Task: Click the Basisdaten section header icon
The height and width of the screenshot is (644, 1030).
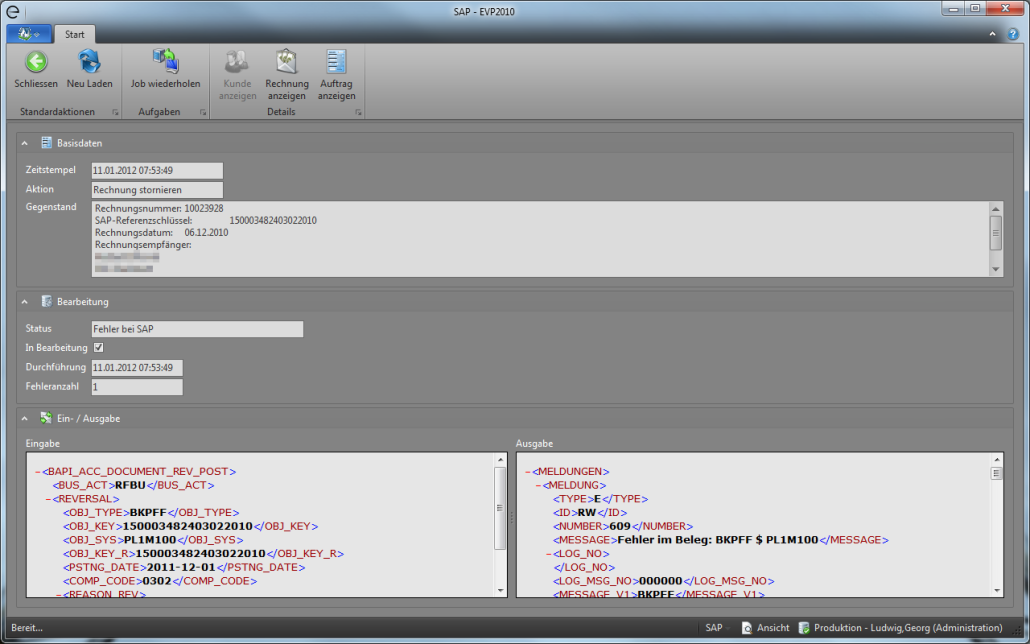Action: point(46,143)
